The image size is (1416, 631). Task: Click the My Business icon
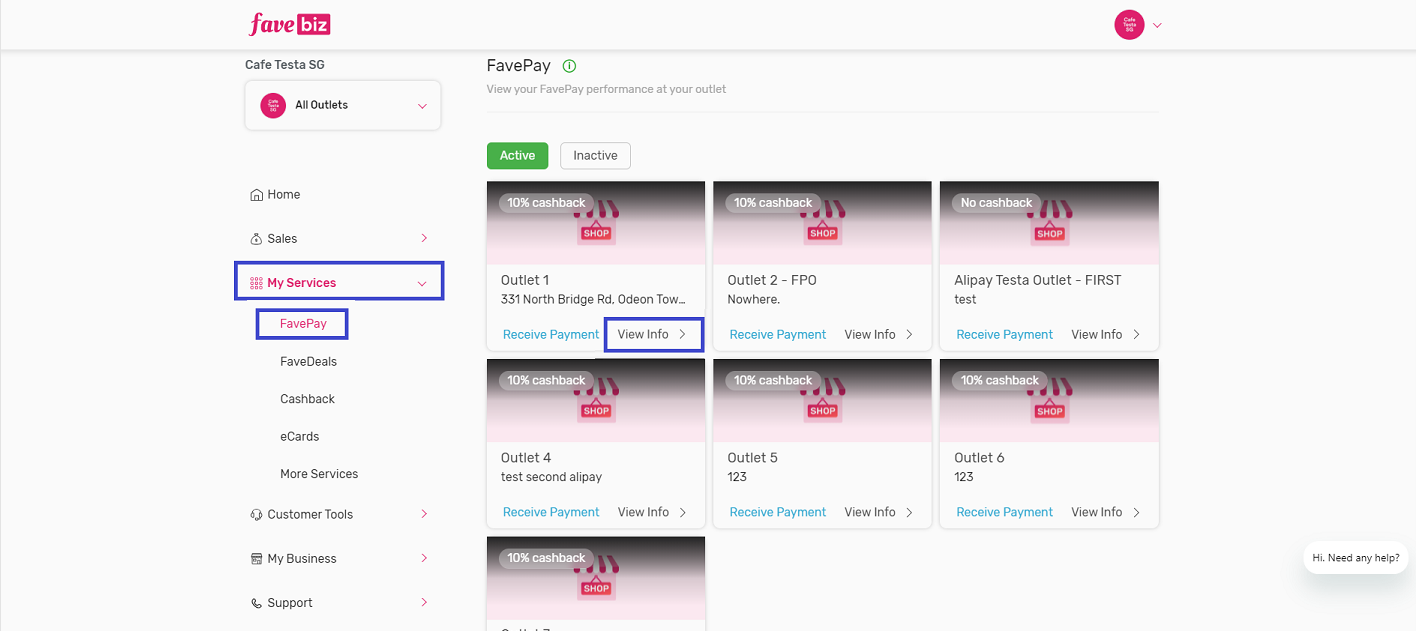pos(257,558)
